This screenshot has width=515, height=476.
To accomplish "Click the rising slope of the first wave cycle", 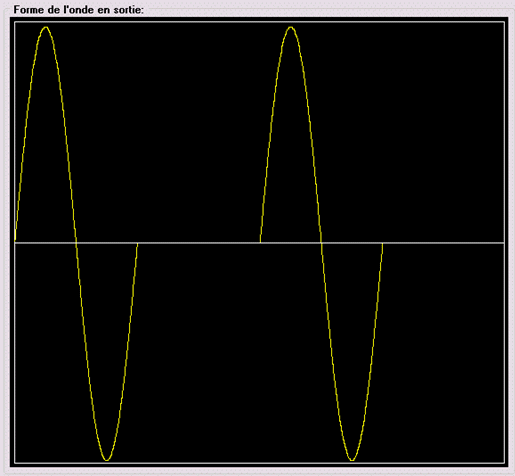I will [26, 127].
